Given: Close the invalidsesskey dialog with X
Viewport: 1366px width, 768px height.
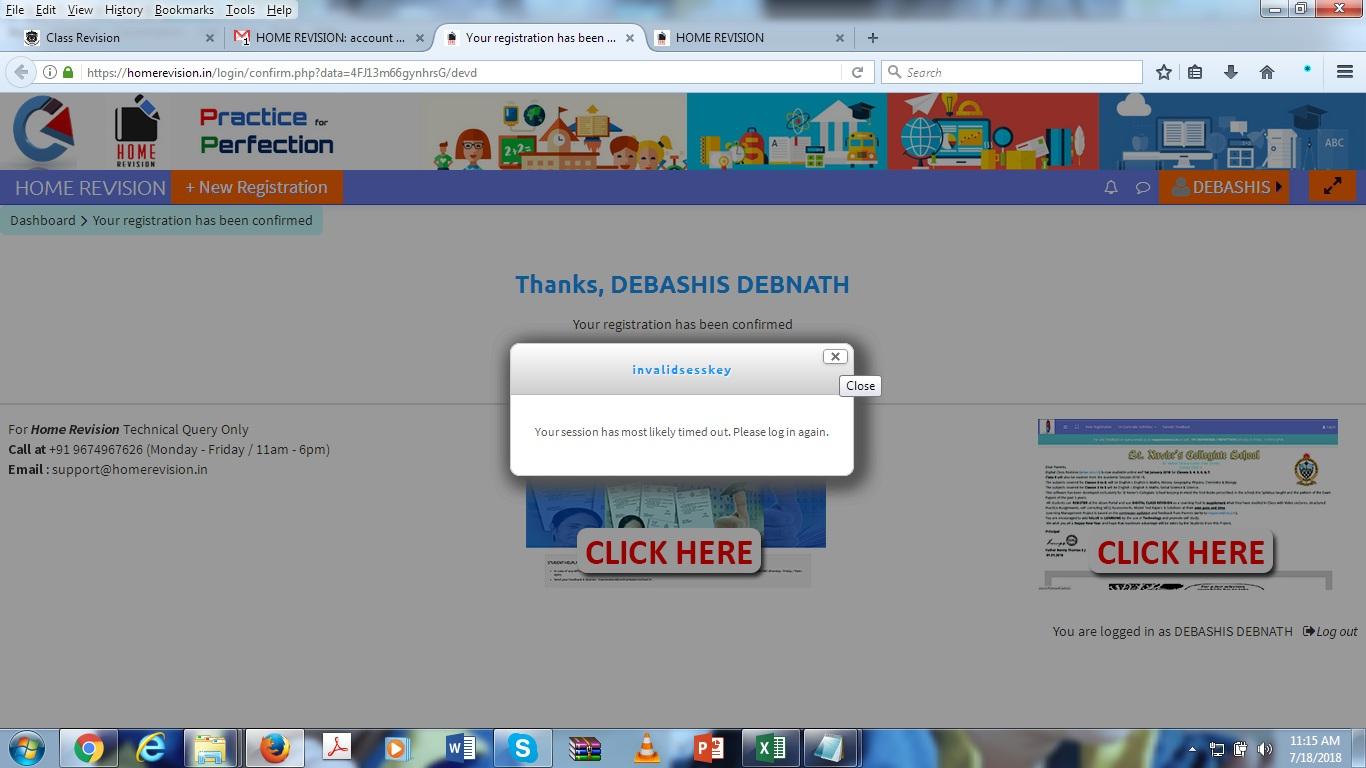Looking at the screenshot, I should point(835,356).
